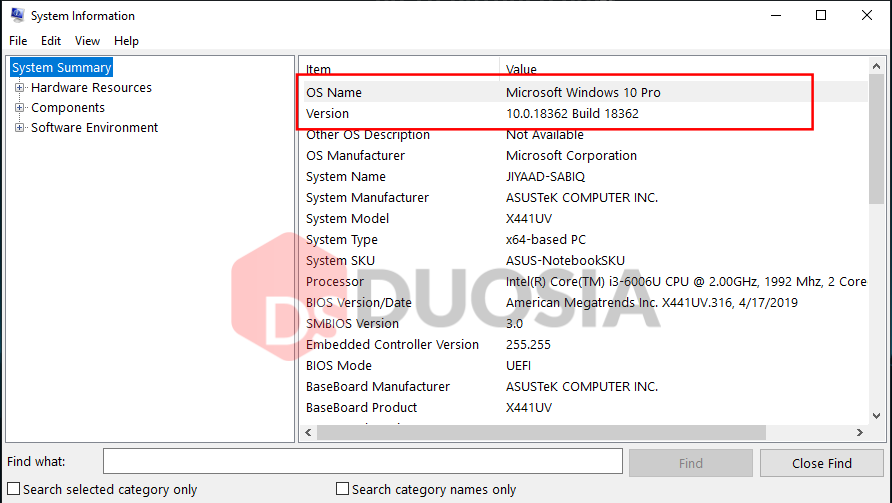This screenshot has height=503, width=892.
Task: Select the Embedded Controller Version row
Action: (x=584, y=345)
